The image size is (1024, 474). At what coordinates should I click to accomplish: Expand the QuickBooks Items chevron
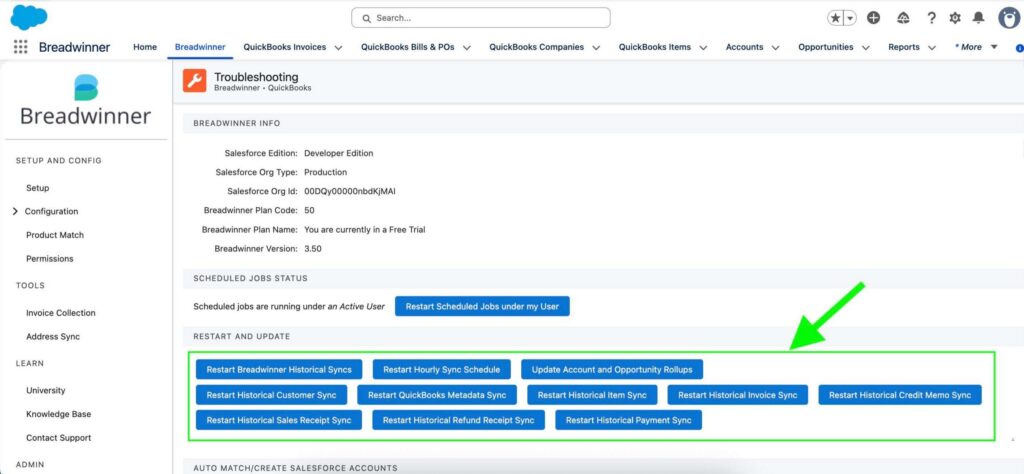tap(703, 48)
